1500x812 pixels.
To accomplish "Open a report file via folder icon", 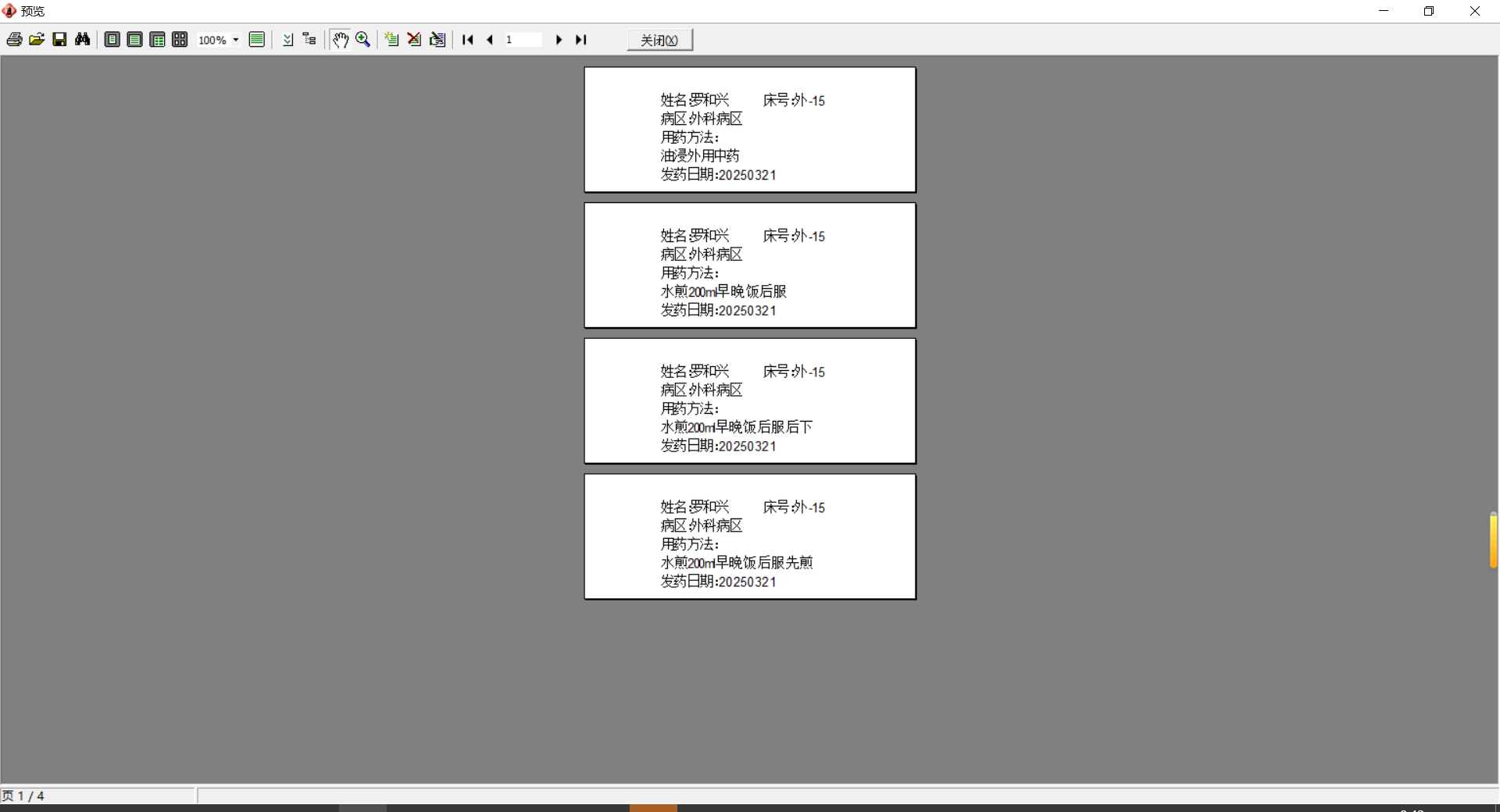I will click(x=37, y=40).
